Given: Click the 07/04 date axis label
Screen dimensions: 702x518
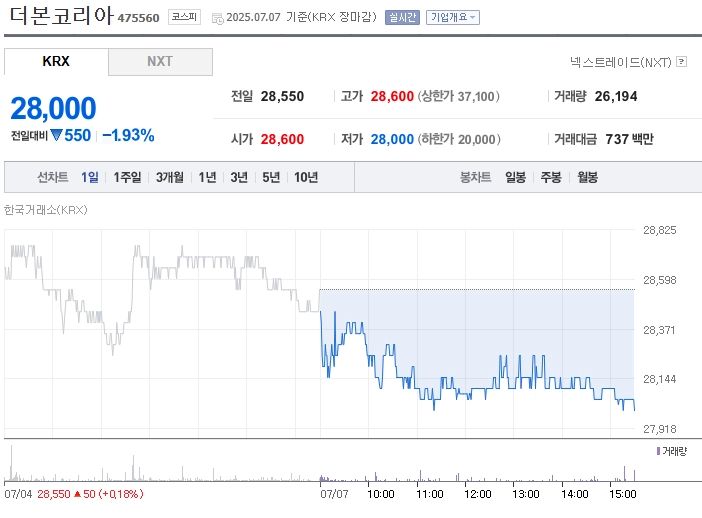Looking at the screenshot, I should (x=18, y=494).
